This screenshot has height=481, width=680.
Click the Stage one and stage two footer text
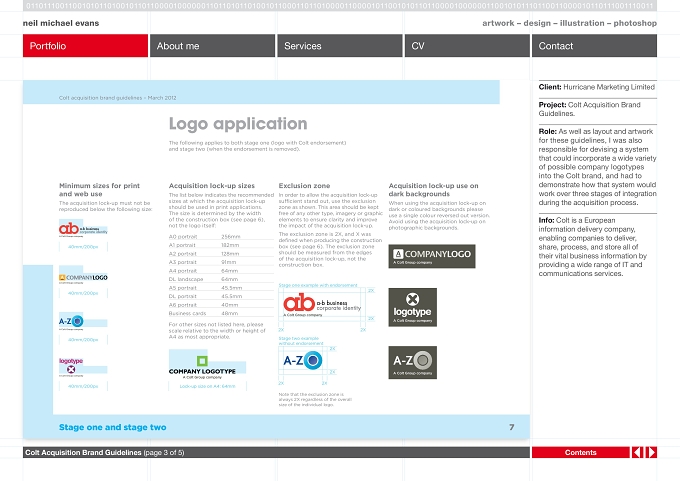(112, 427)
